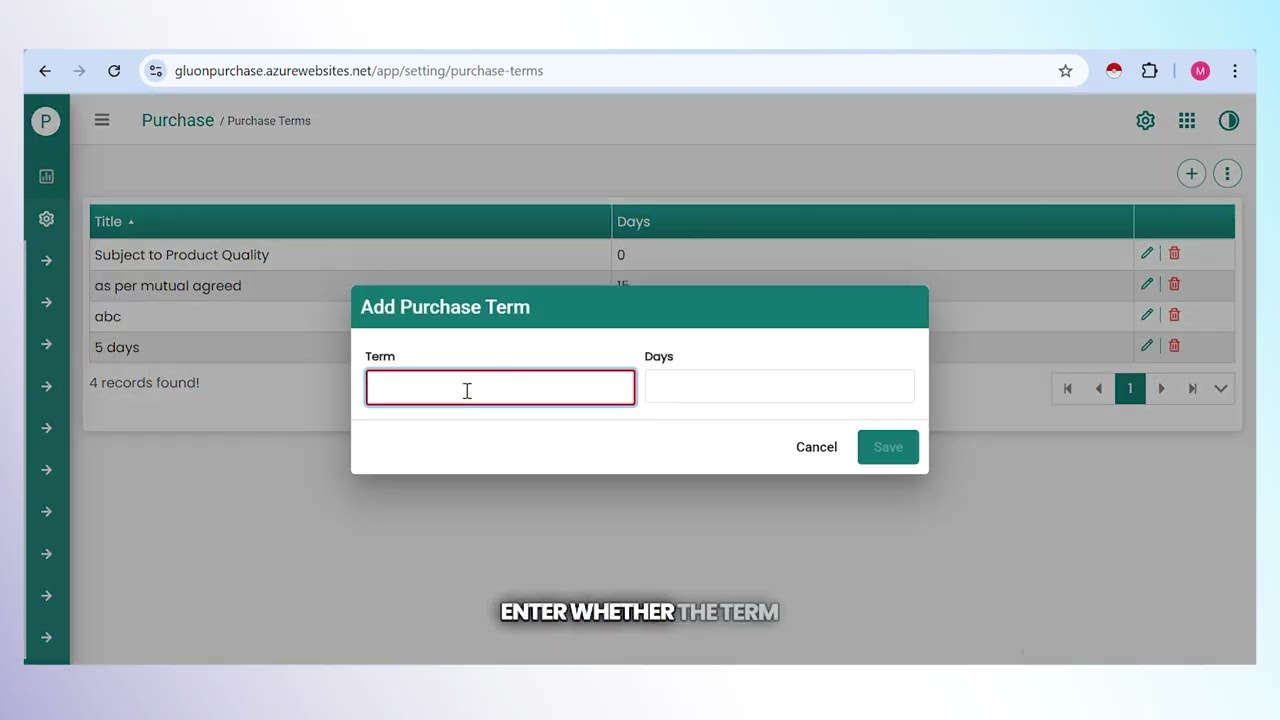
Task: Sort by the Title column header
Action: click(350, 221)
